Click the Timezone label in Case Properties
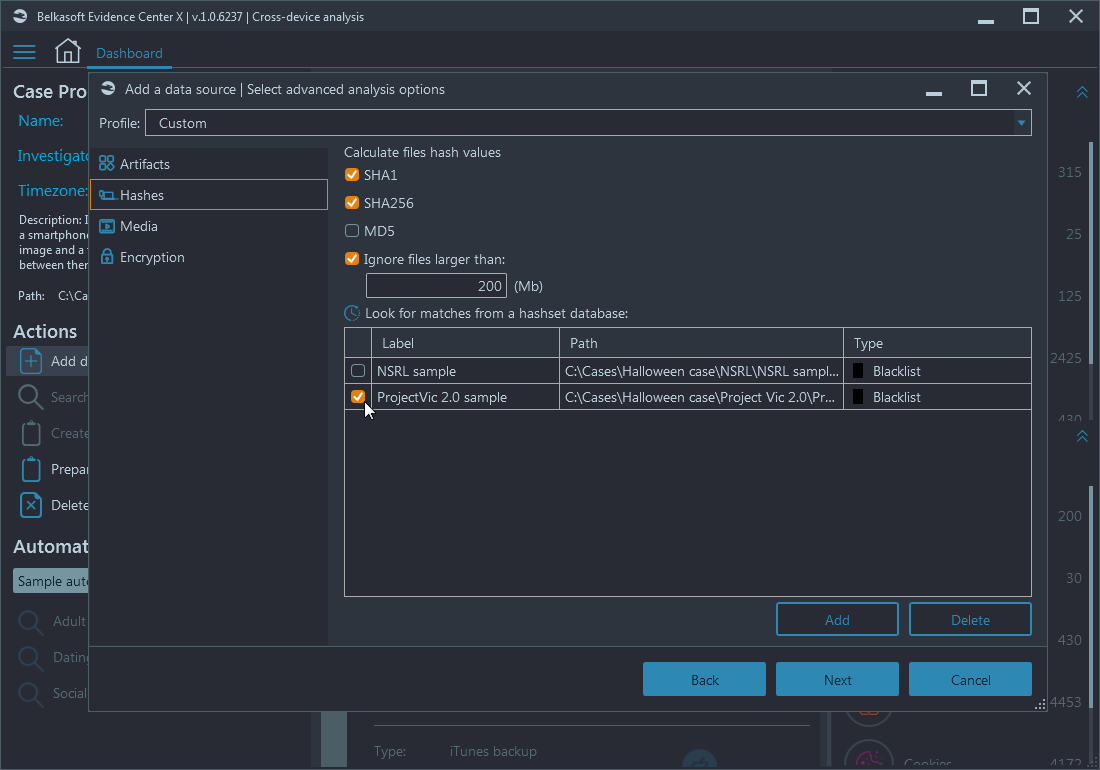The height and width of the screenshot is (770, 1100). pos(53,191)
